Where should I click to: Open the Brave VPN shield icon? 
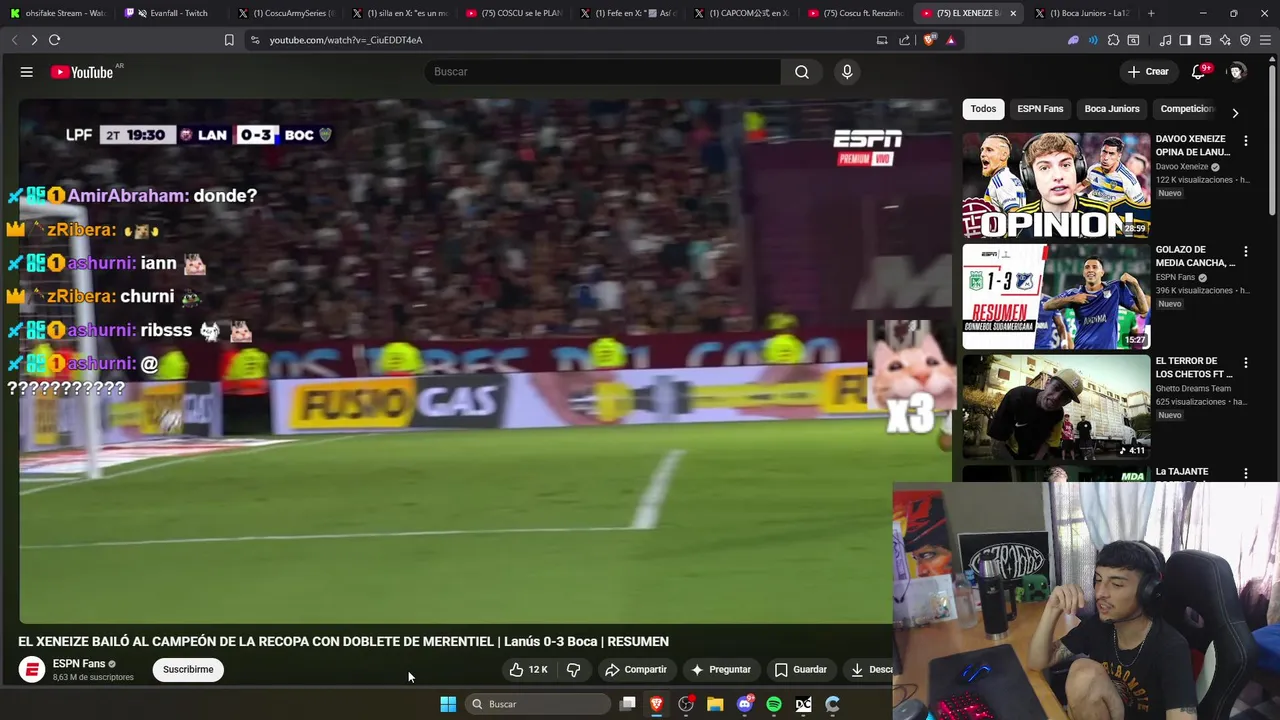click(x=1245, y=40)
